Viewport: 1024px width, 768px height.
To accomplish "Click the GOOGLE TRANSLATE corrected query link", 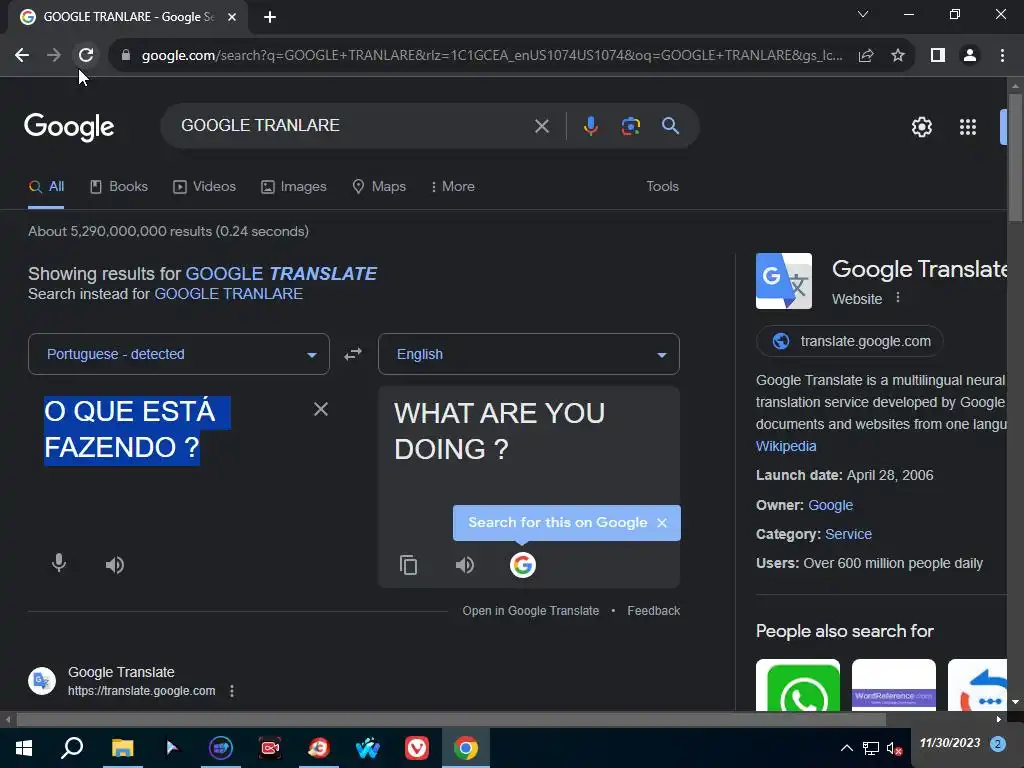I will click(281, 274).
